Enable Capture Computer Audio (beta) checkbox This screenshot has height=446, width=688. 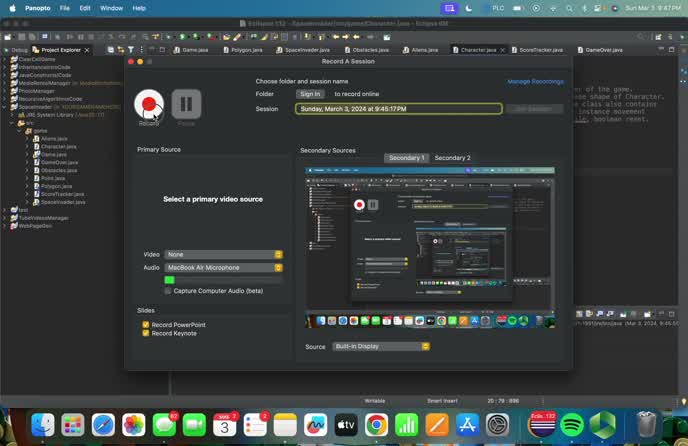click(168, 291)
